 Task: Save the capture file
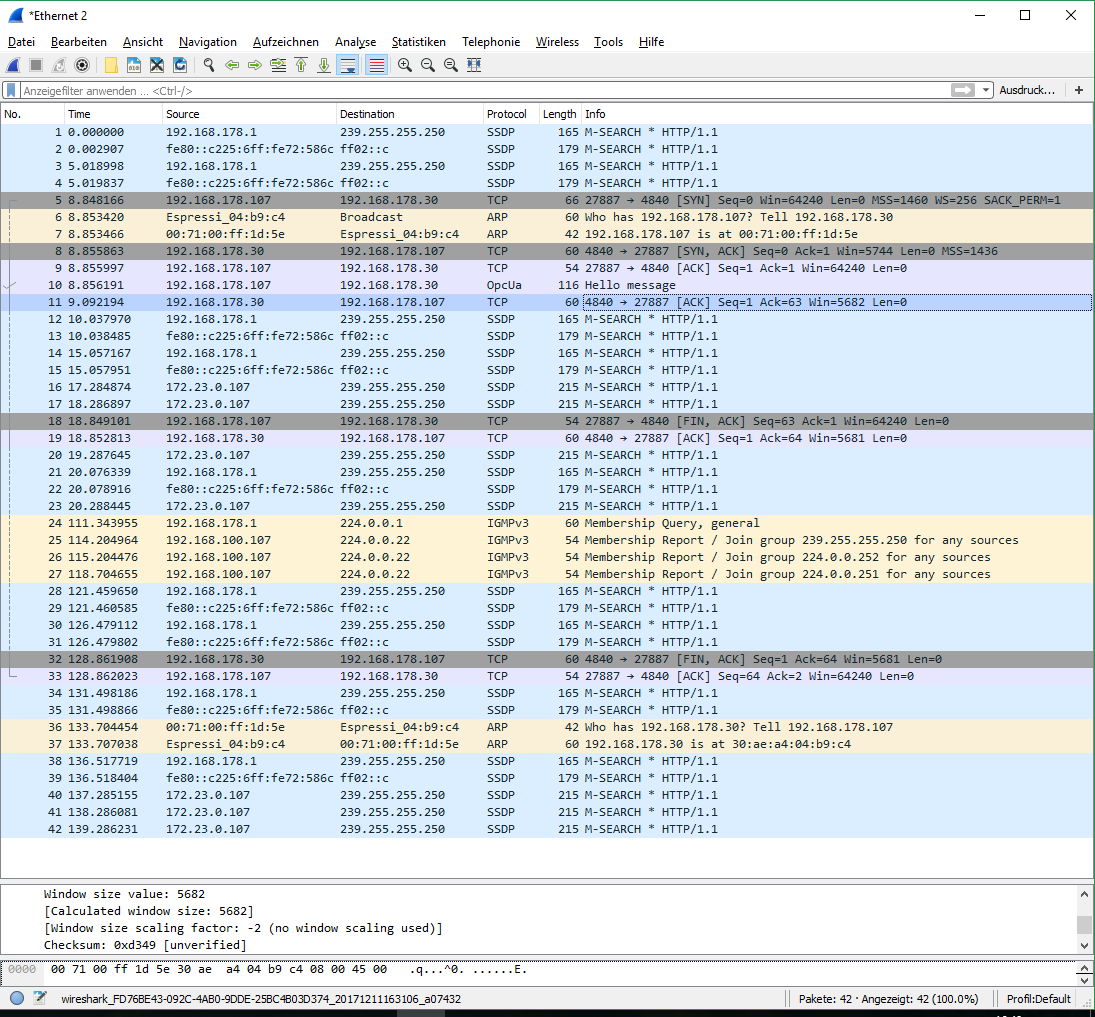point(133,65)
